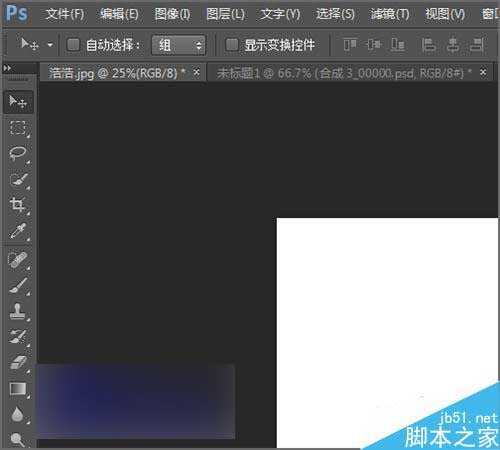Close the 未标题1 document tab

click(483, 72)
